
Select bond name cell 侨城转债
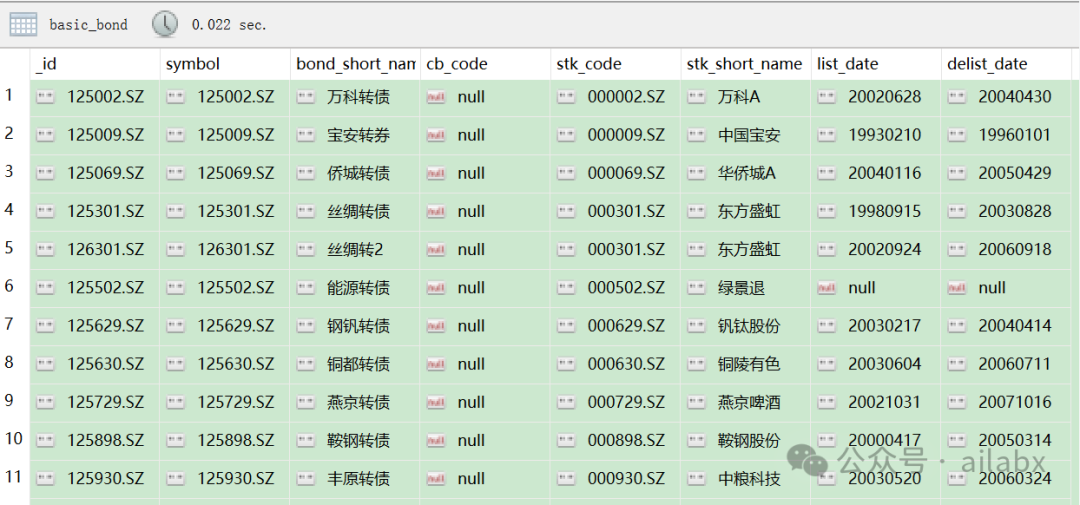pos(355,173)
